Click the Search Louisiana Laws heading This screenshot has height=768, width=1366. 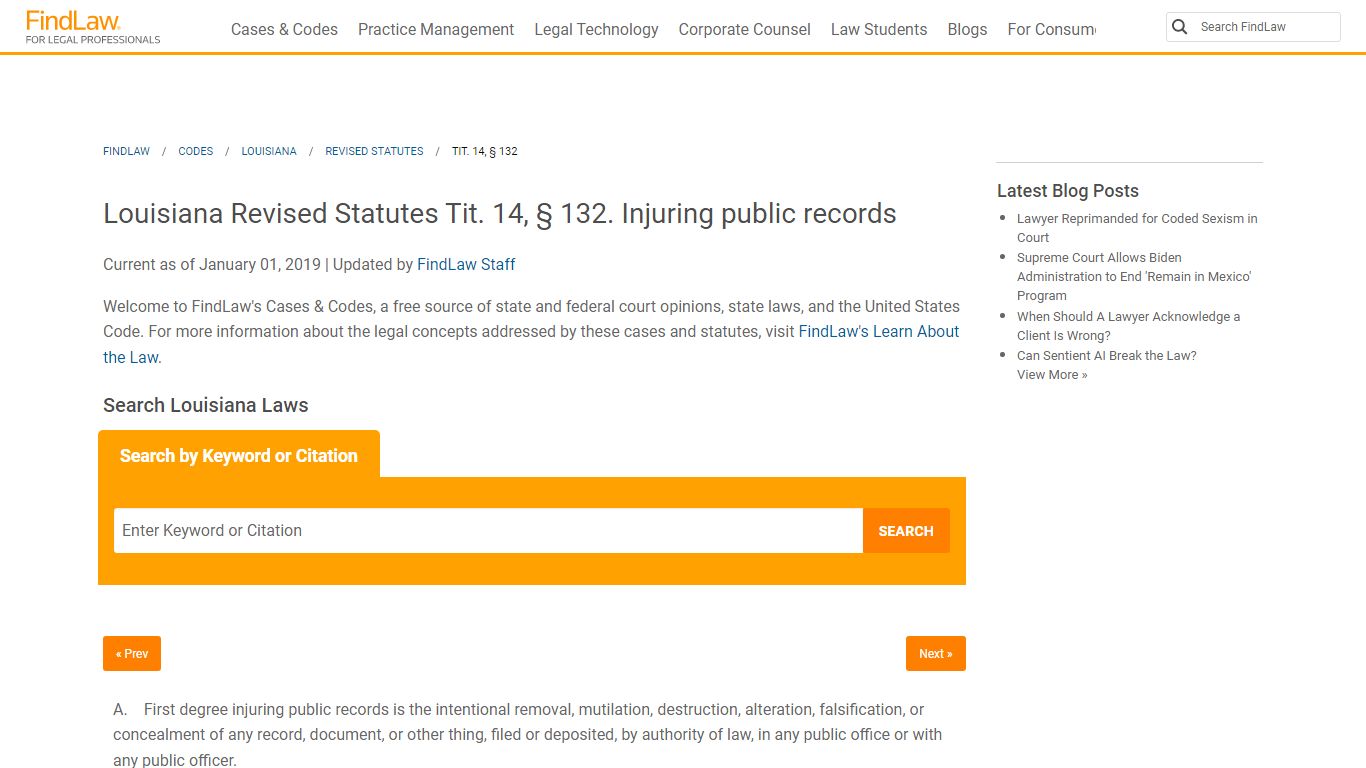tap(206, 405)
